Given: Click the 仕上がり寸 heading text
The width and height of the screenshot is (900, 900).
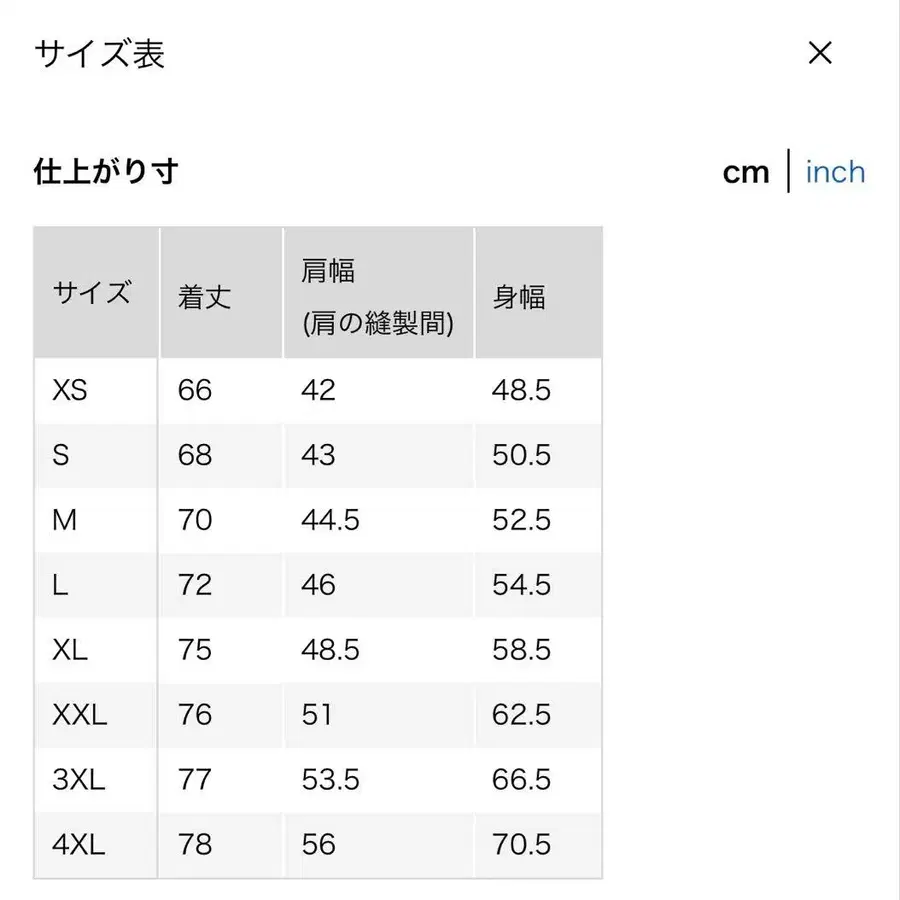Looking at the screenshot, I should click(x=105, y=171).
